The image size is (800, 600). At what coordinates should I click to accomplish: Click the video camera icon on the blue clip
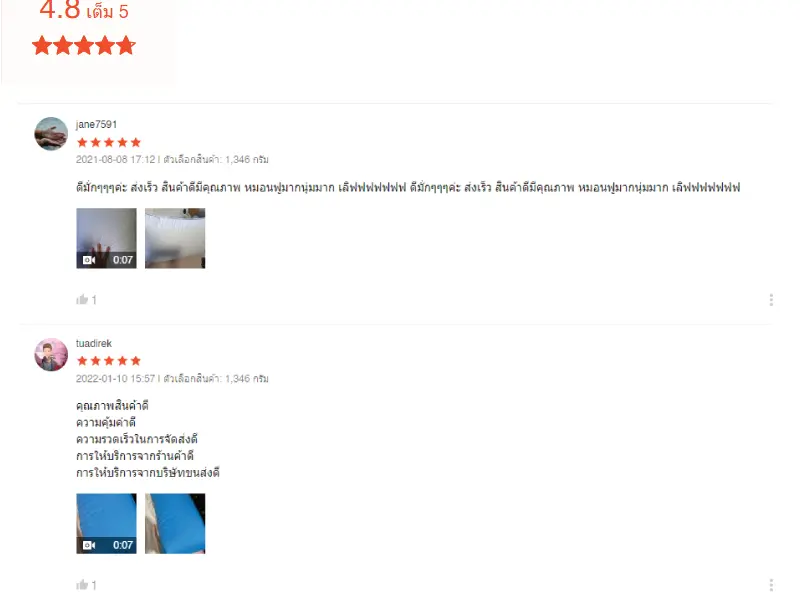pos(89,545)
